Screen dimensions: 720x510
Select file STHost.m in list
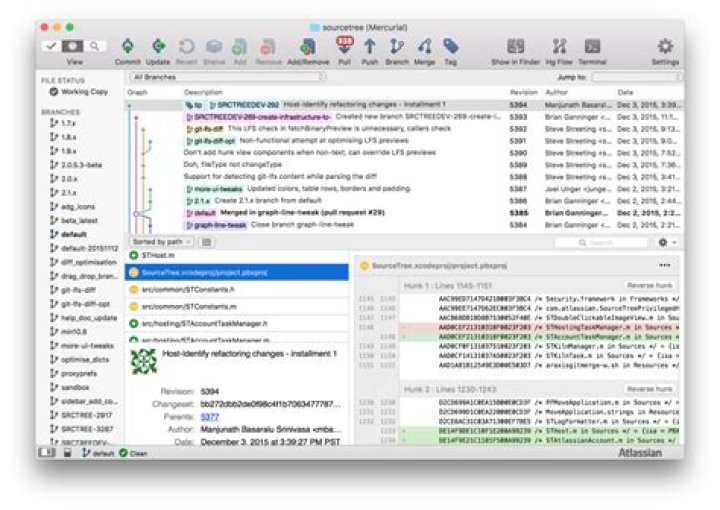tap(236, 255)
